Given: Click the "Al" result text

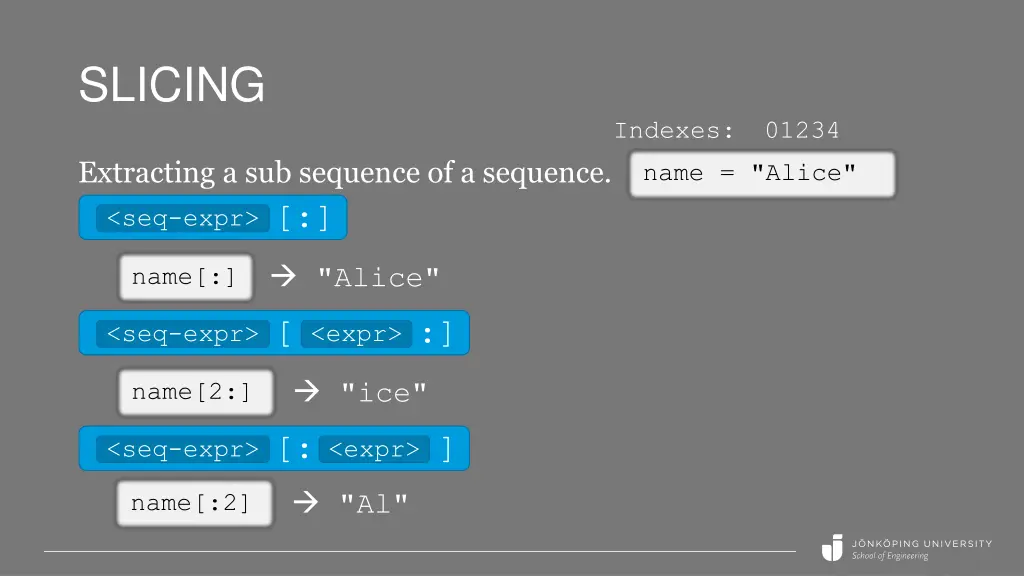Looking at the screenshot, I should pyautogui.click(x=374, y=504).
